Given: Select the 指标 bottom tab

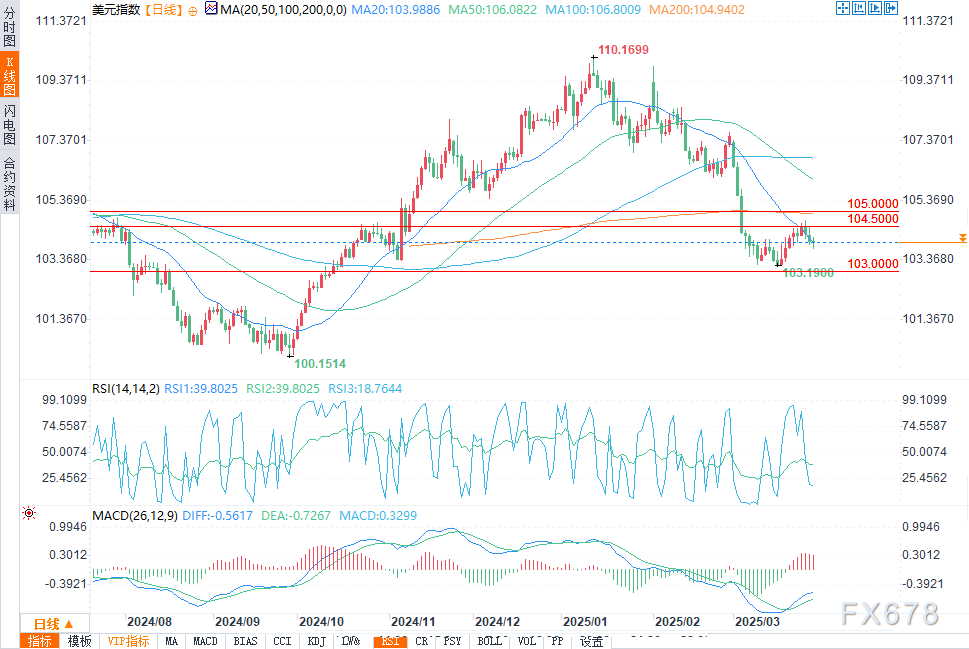Looking at the screenshot, I should (40, 641).
